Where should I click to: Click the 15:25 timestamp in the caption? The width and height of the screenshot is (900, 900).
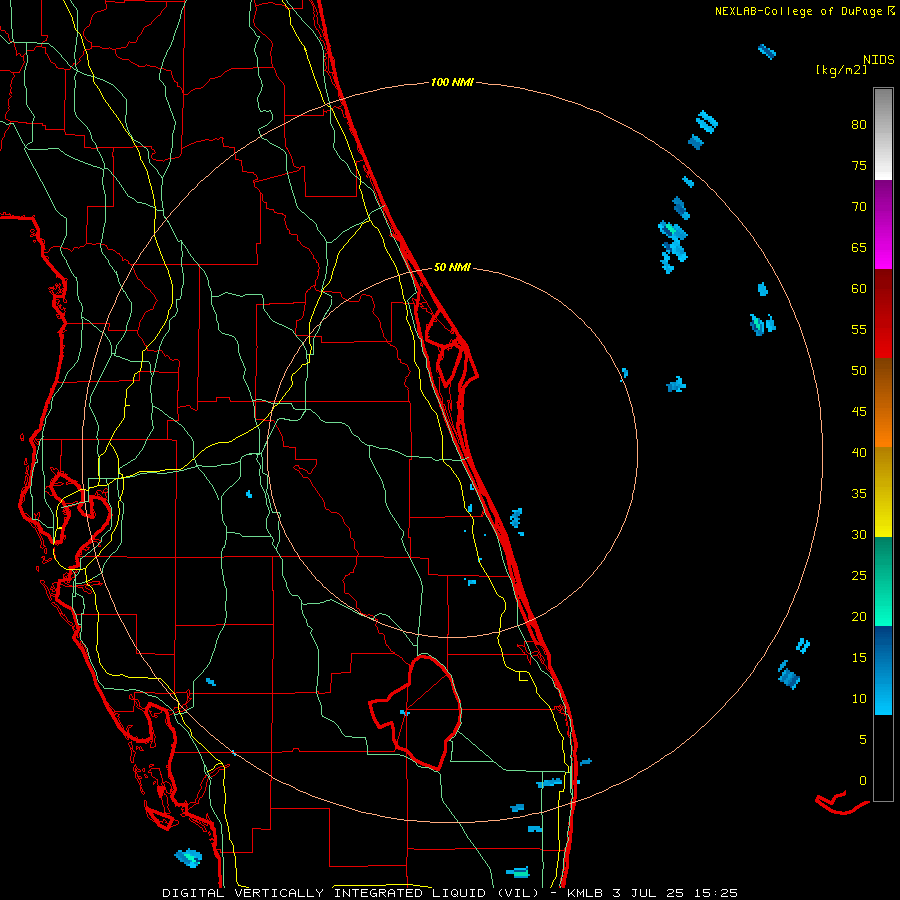click(x=717, y=893)
